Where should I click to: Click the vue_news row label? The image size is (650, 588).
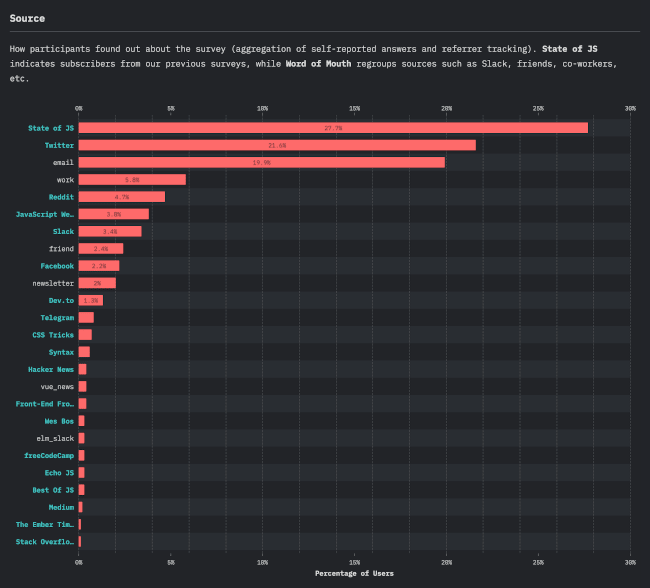pyautogui.click(x=57, y=386)
